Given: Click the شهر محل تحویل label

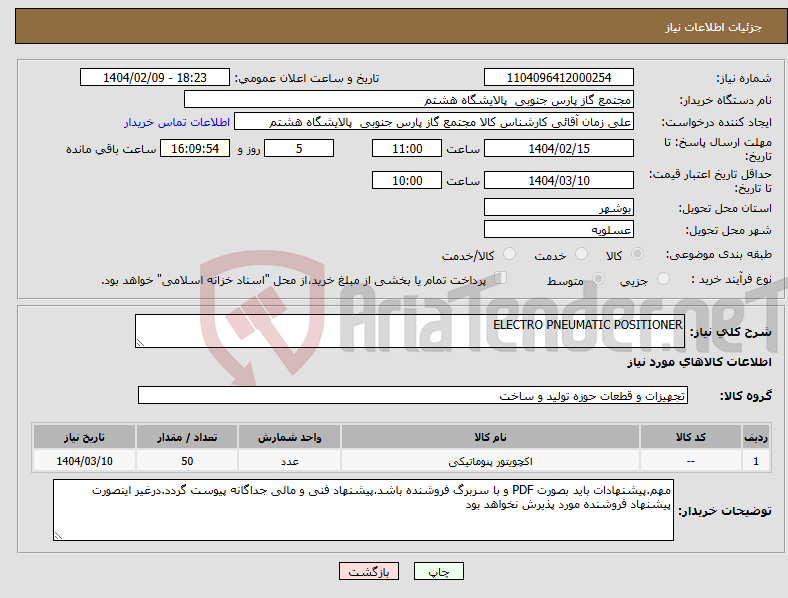Looking at the screenshot, I should (729, 230).
